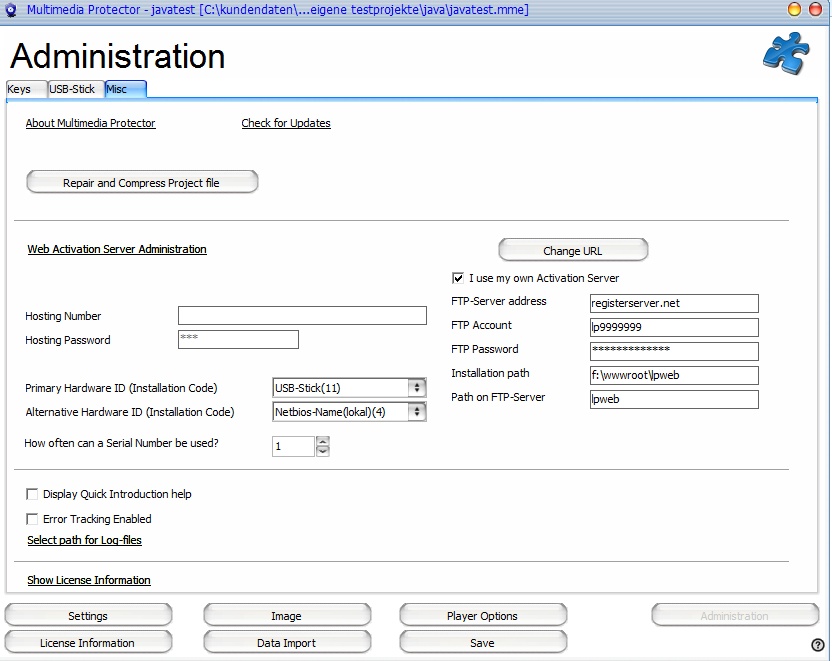This screenshot has height=661, width=832.
Task: Click About Multimedia Protector link
Action: pyautogui.click(x=90, y=123)
